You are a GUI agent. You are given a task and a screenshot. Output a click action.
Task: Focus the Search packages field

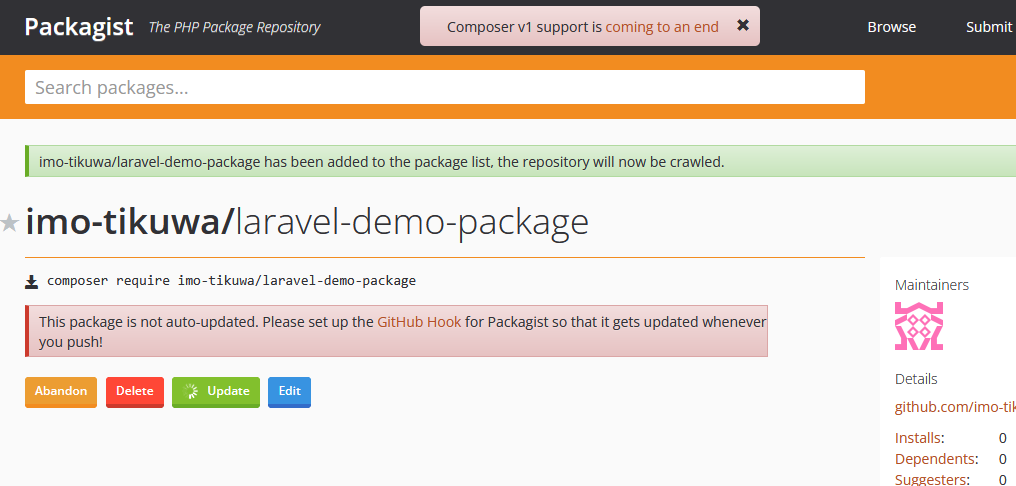pos(444,87)
